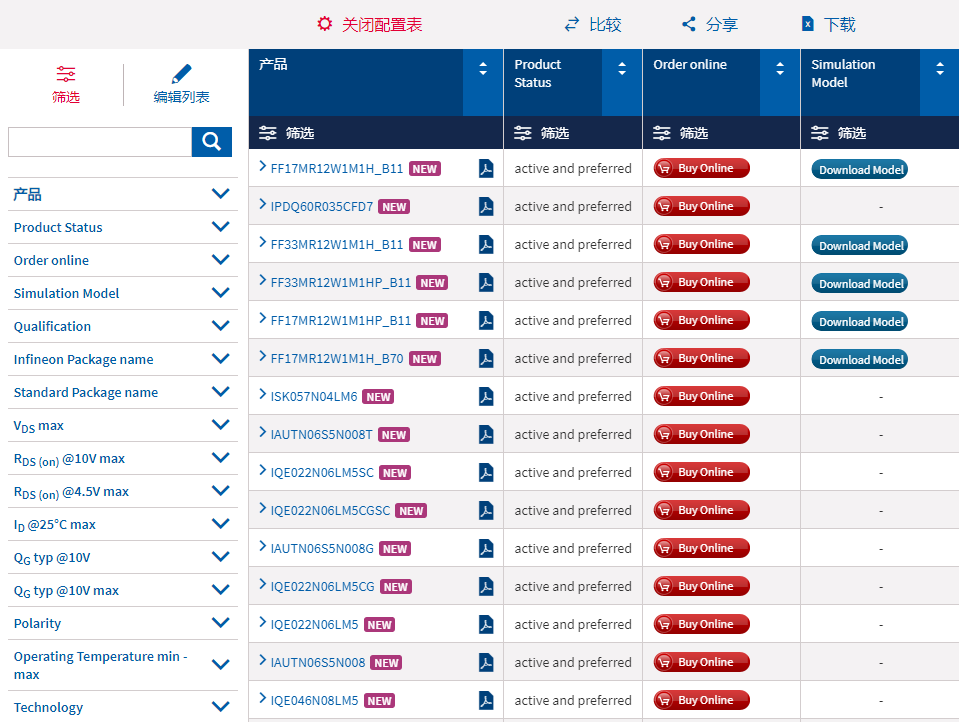Expand the VDS max filter

[220, 425]
